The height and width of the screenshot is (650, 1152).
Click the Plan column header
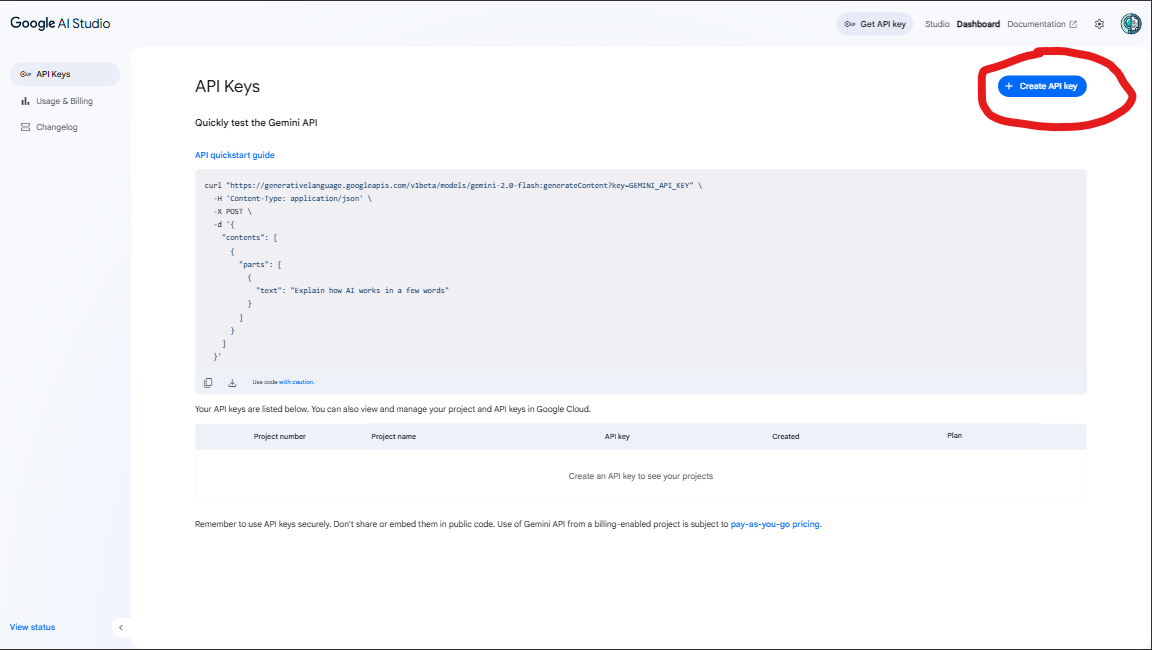point(954,436)
